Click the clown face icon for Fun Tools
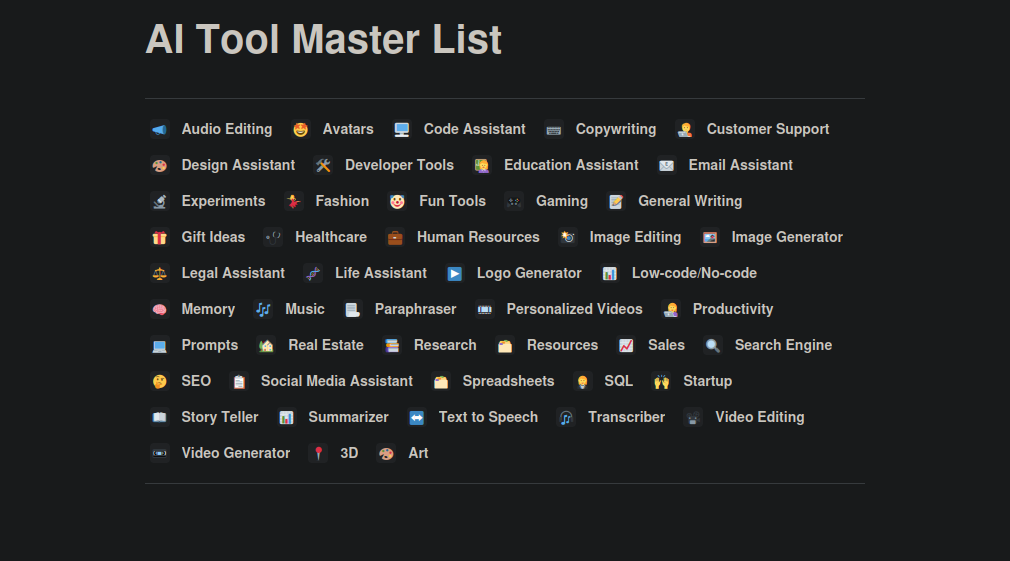This screenshot has width=1010, height=561. pos(397,202)
